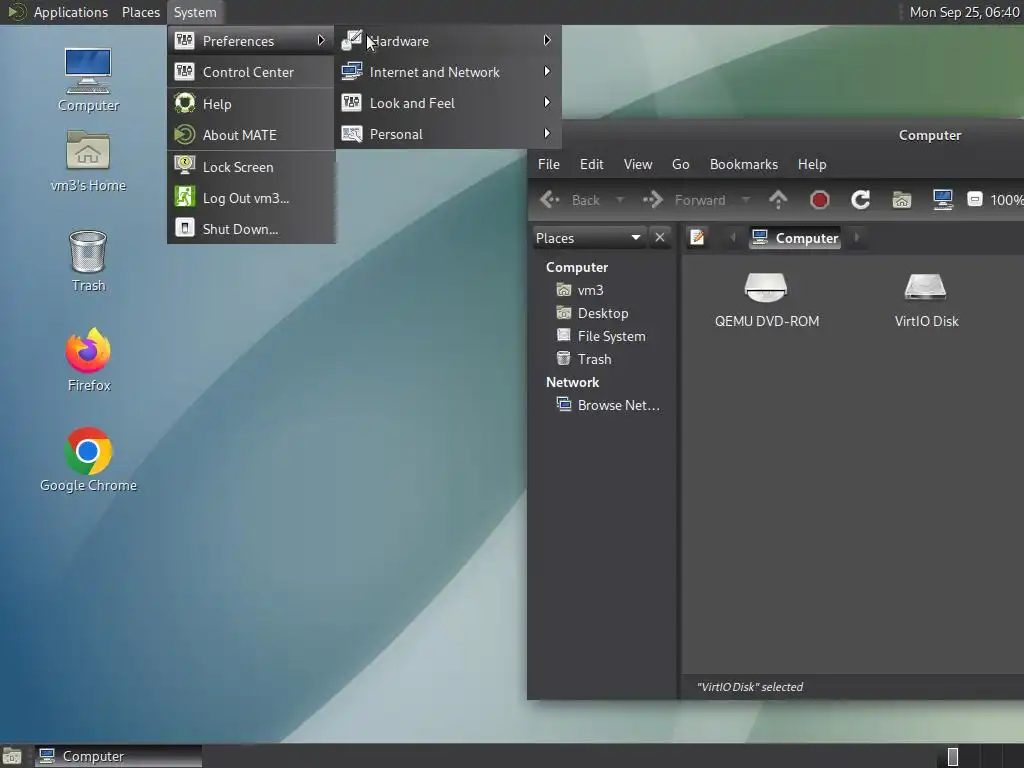Close the Places sidebar with X

660,237
